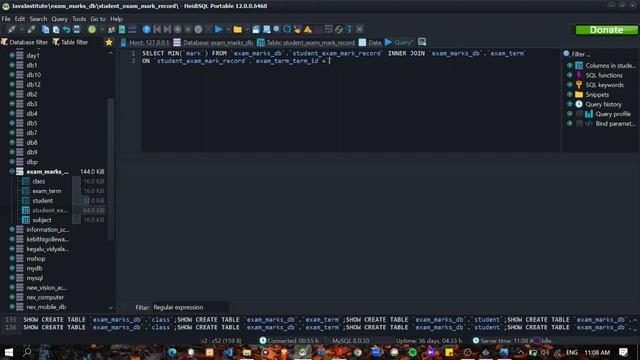Open the Edit menu
The width and height of the screenshot is (640, 360).
pyautogui.click(x=20, y=19)
